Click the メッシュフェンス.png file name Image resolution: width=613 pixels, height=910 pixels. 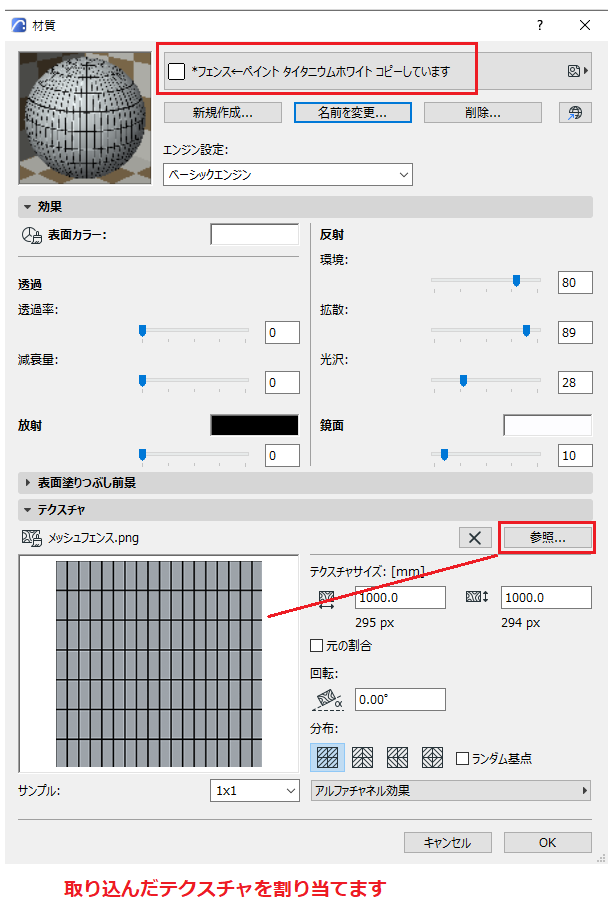coord(93,538)
